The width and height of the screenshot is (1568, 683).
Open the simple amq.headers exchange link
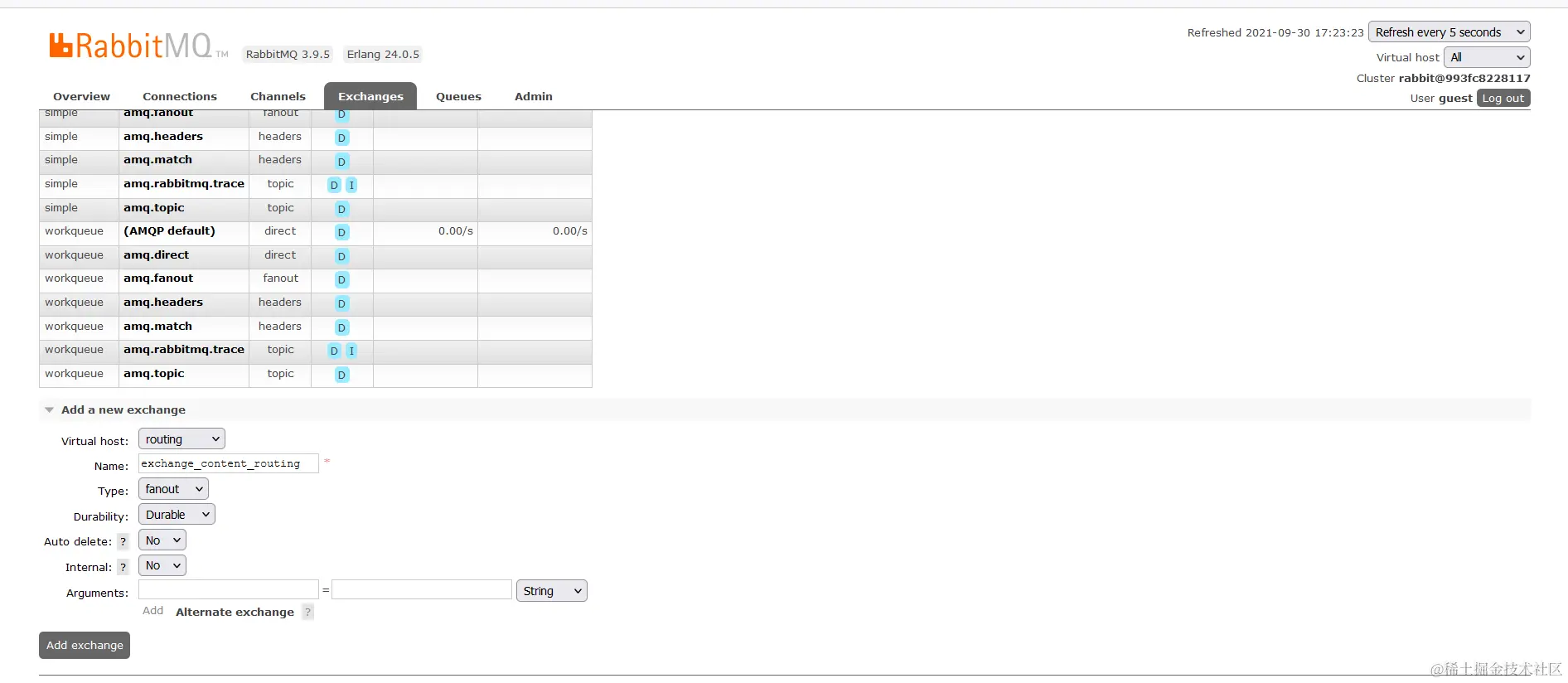click(163, 137)
